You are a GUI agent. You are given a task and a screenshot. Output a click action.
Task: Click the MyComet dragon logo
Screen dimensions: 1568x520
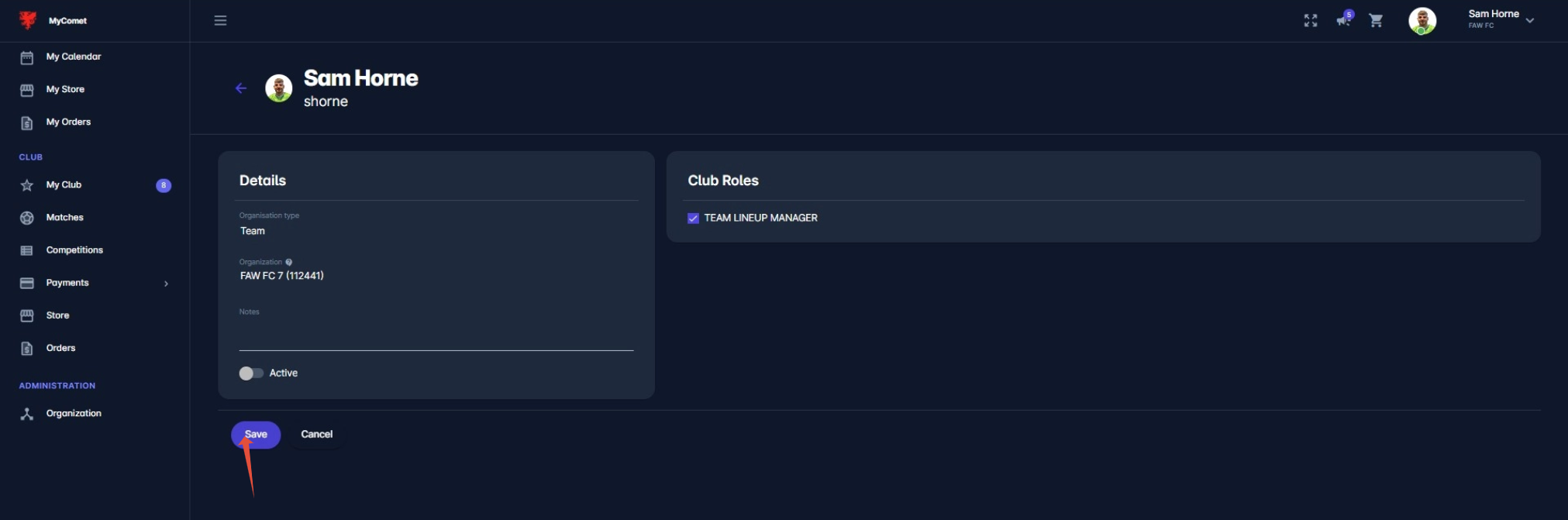28,20
